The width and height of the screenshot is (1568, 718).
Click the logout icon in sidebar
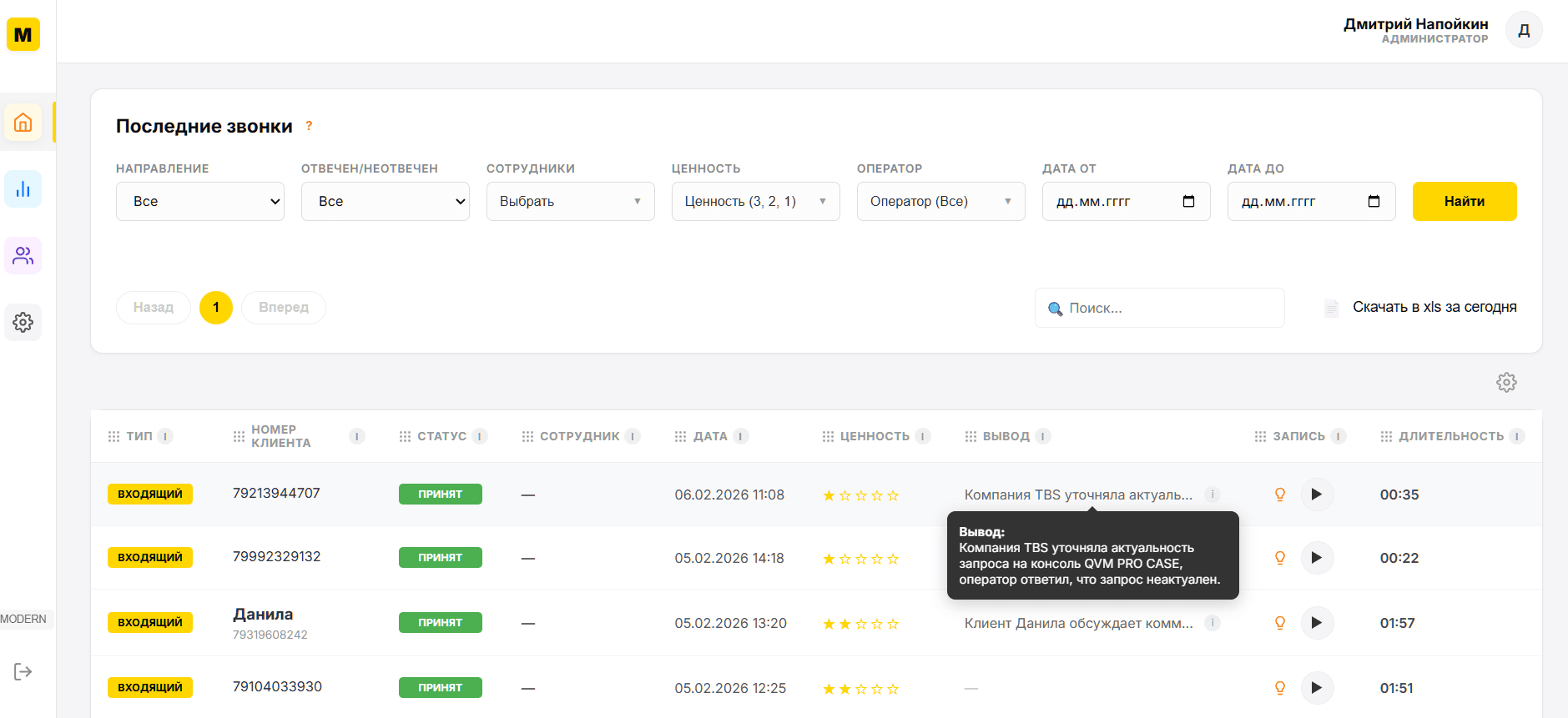[x=23, y=672]
